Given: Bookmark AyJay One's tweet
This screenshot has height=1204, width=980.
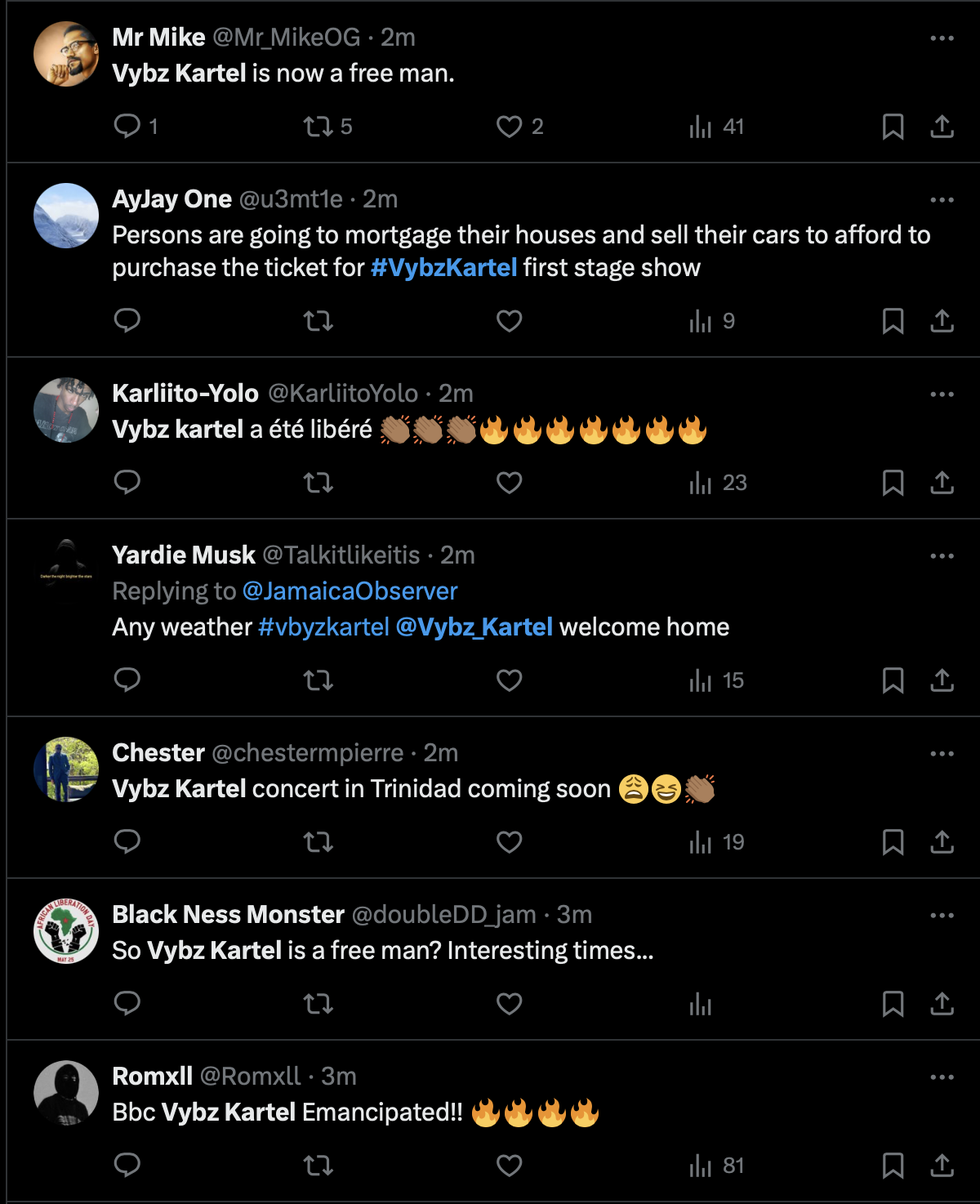Looking at the screenshot, I should pyautogui.click(x=893, y=321).
